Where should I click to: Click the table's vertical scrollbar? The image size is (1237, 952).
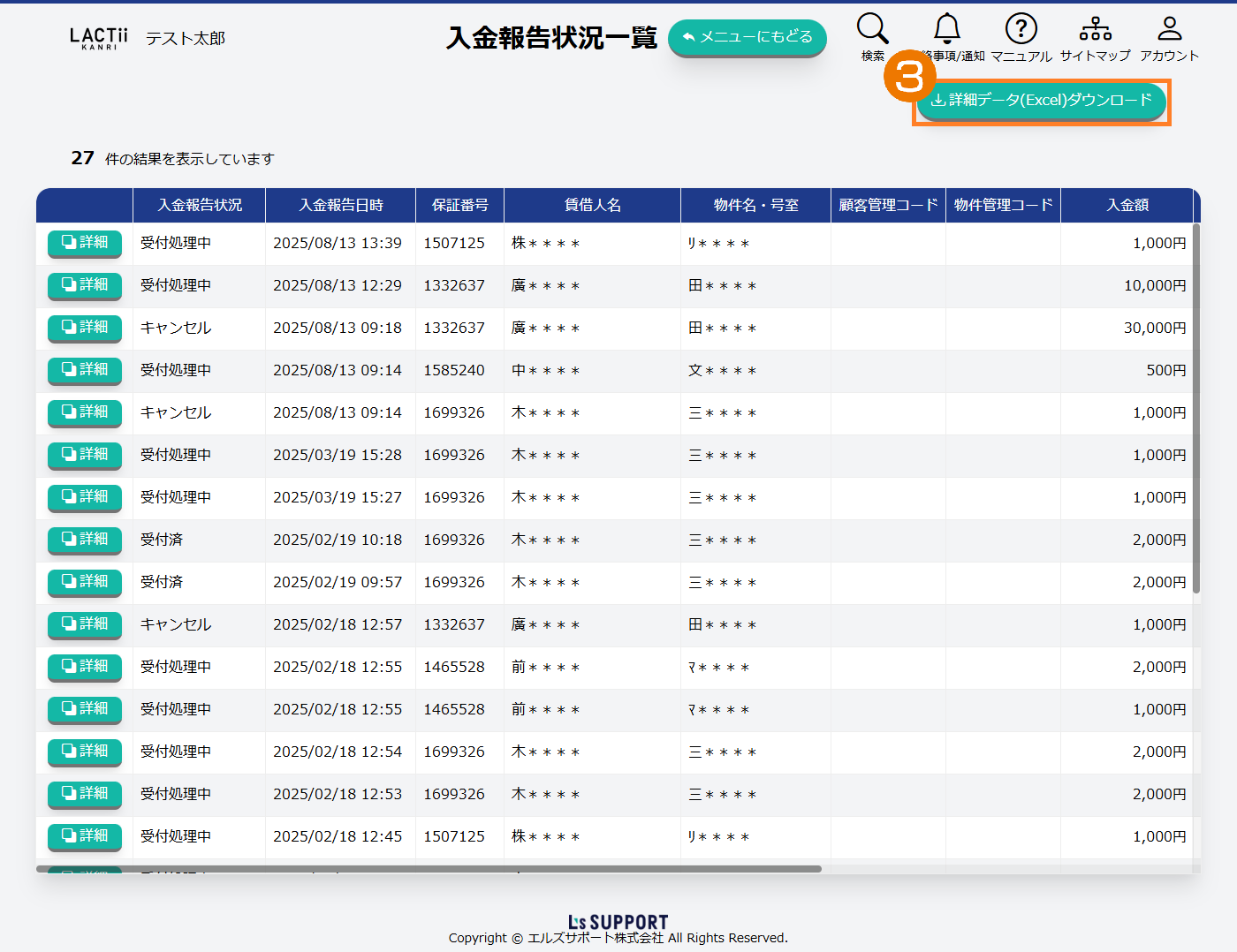[1196, 406]
